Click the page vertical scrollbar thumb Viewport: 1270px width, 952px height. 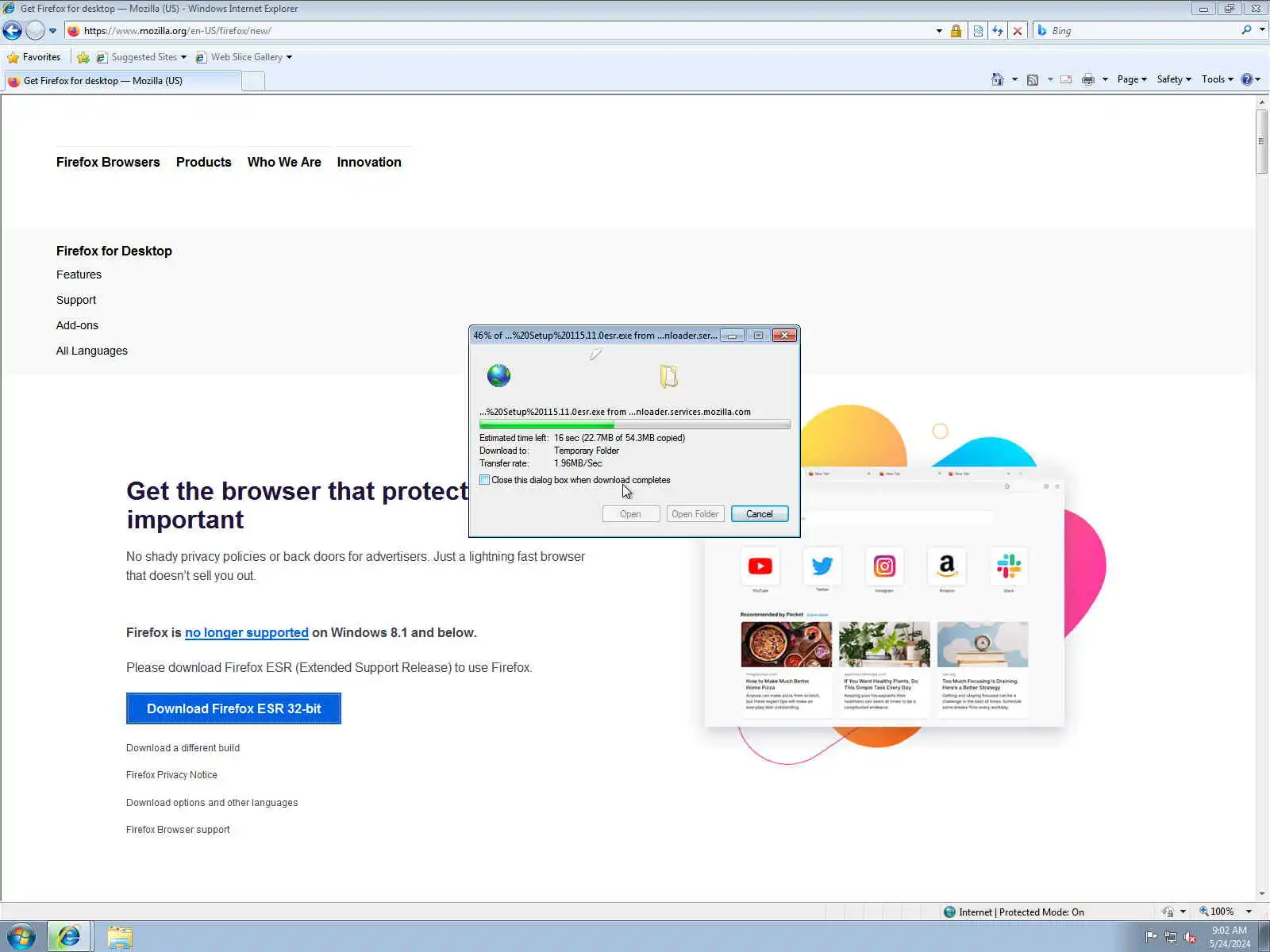(x=1262, y=141)
